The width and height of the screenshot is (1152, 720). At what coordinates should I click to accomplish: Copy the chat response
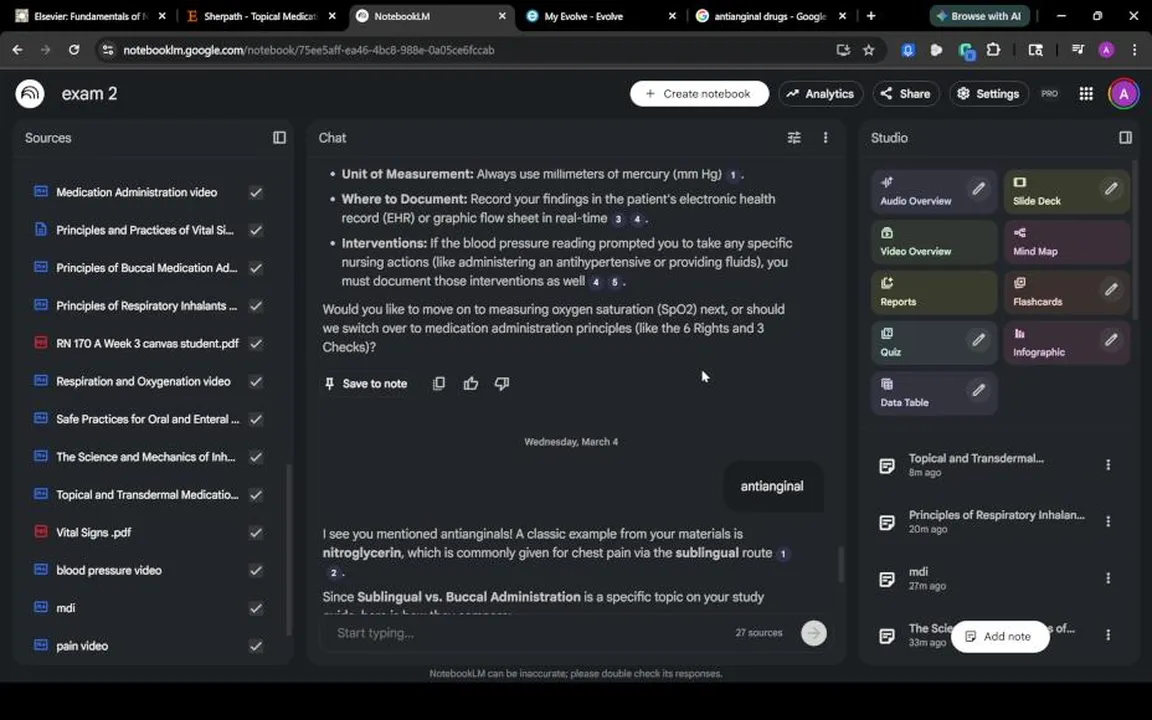[x=439, y=384]
